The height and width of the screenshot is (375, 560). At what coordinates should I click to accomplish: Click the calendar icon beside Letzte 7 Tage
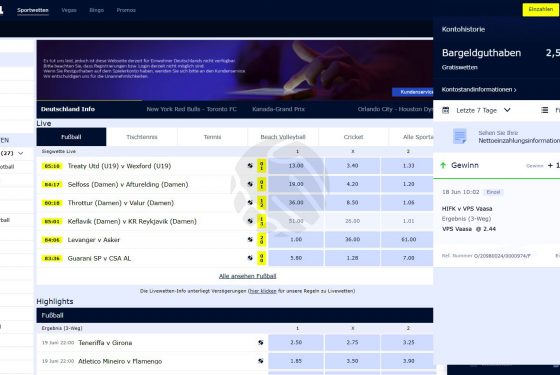445,110
